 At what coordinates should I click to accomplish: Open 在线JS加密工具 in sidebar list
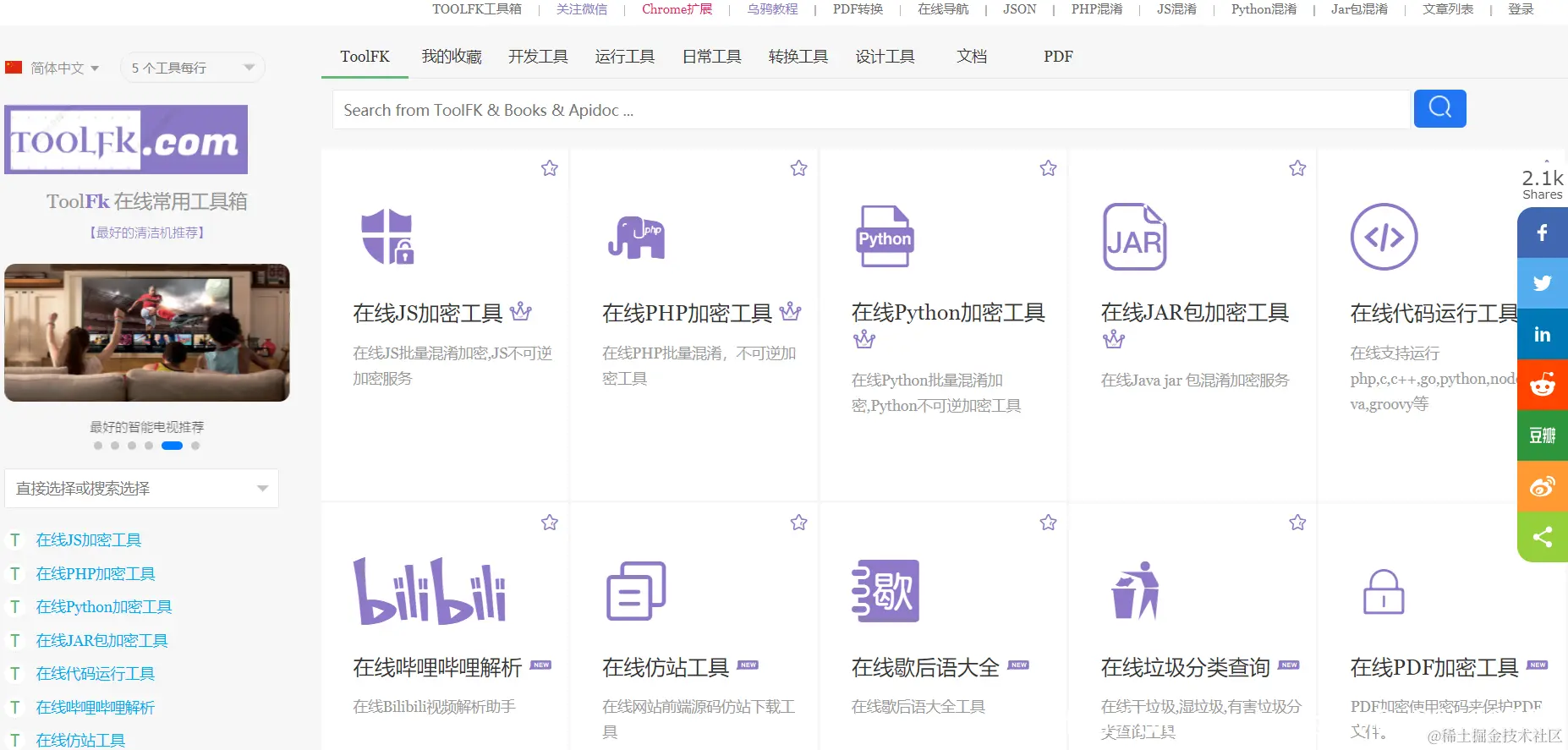(89, 540)
